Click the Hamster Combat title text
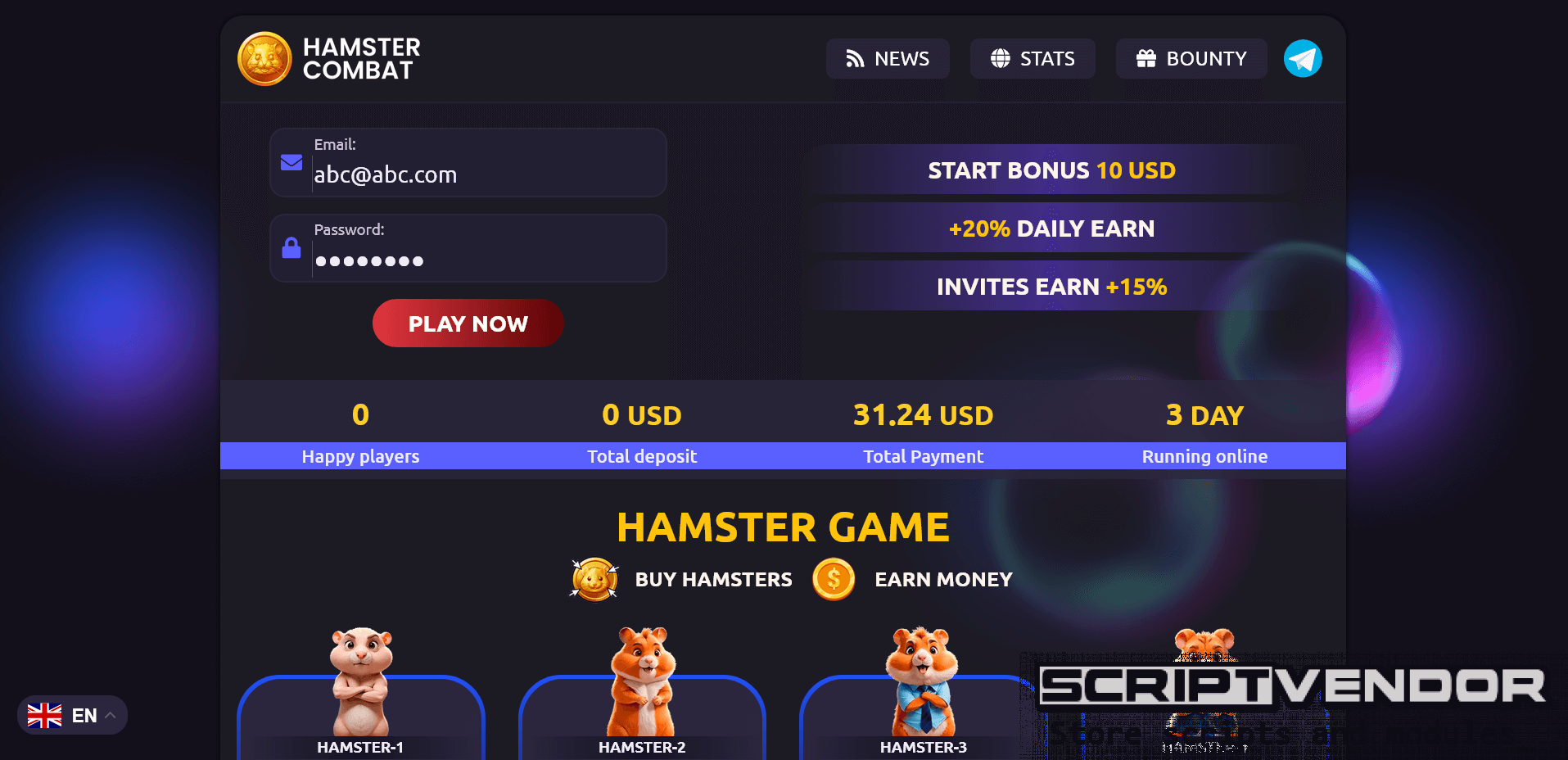 [x=361, y=59]
